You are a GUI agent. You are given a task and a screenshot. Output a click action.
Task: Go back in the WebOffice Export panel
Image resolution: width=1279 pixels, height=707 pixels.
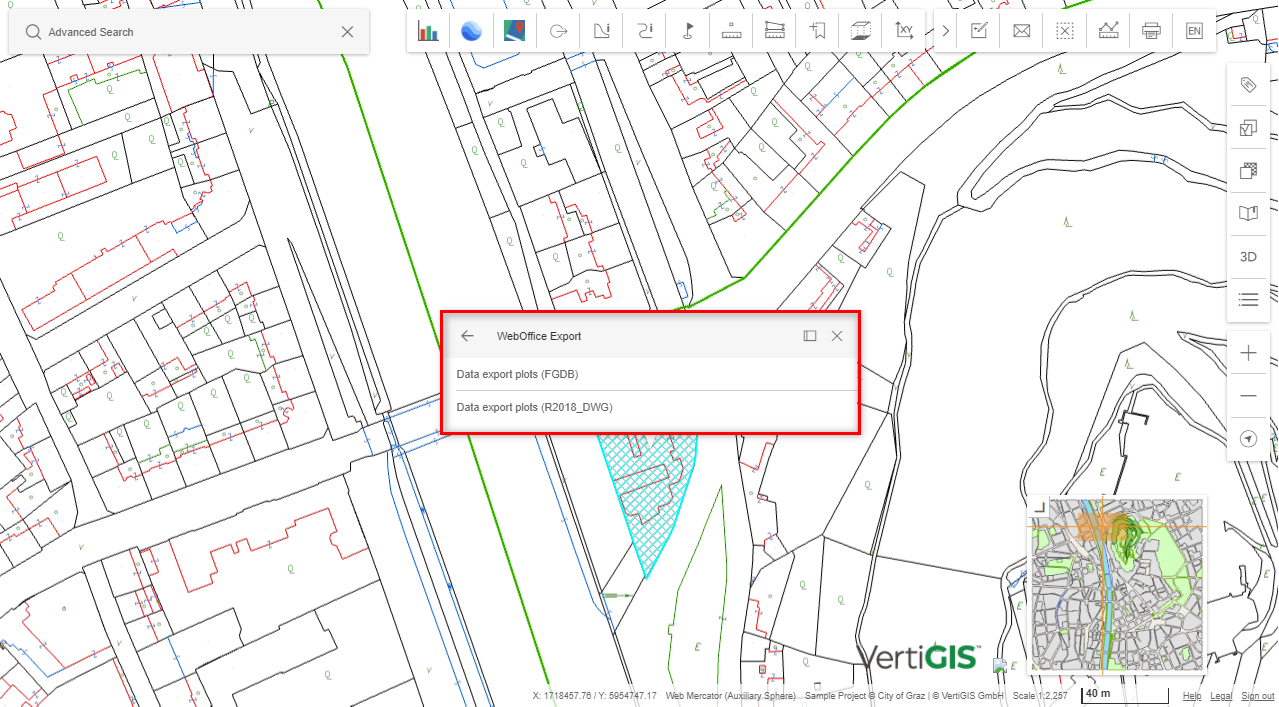click(467, 336)
